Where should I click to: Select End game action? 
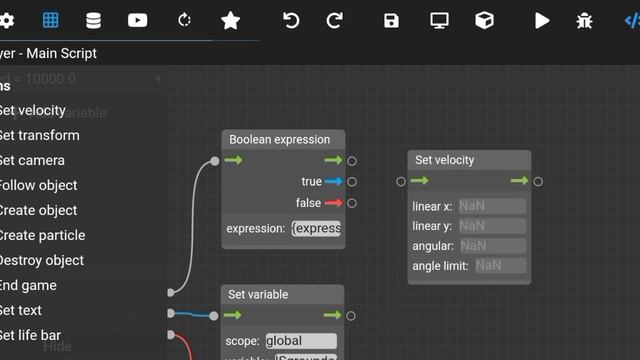(28, 285)
